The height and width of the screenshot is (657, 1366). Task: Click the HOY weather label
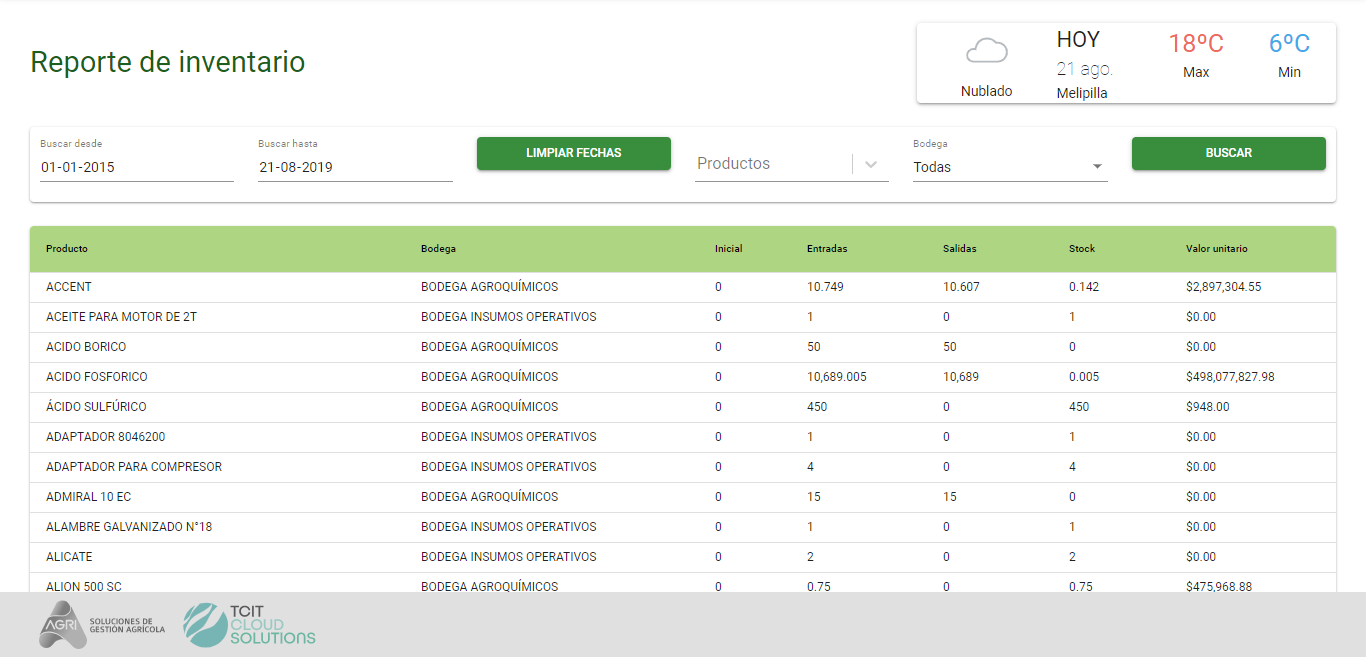click(1078, 40)
